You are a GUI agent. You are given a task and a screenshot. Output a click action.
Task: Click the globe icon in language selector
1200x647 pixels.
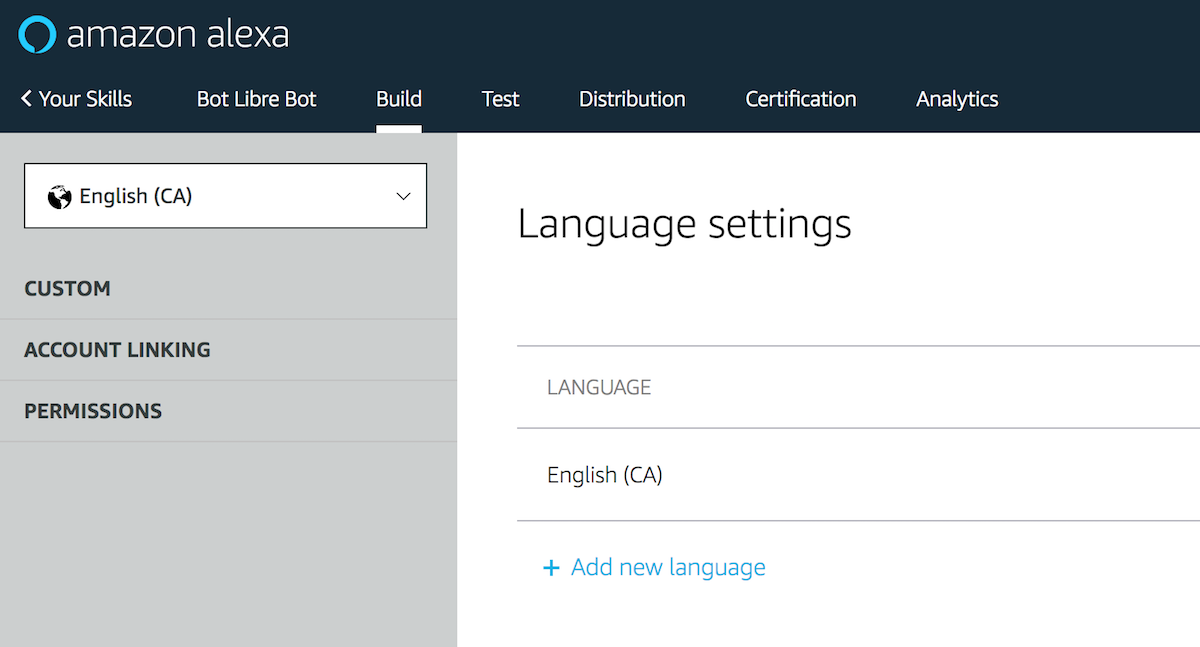point(60,196)
